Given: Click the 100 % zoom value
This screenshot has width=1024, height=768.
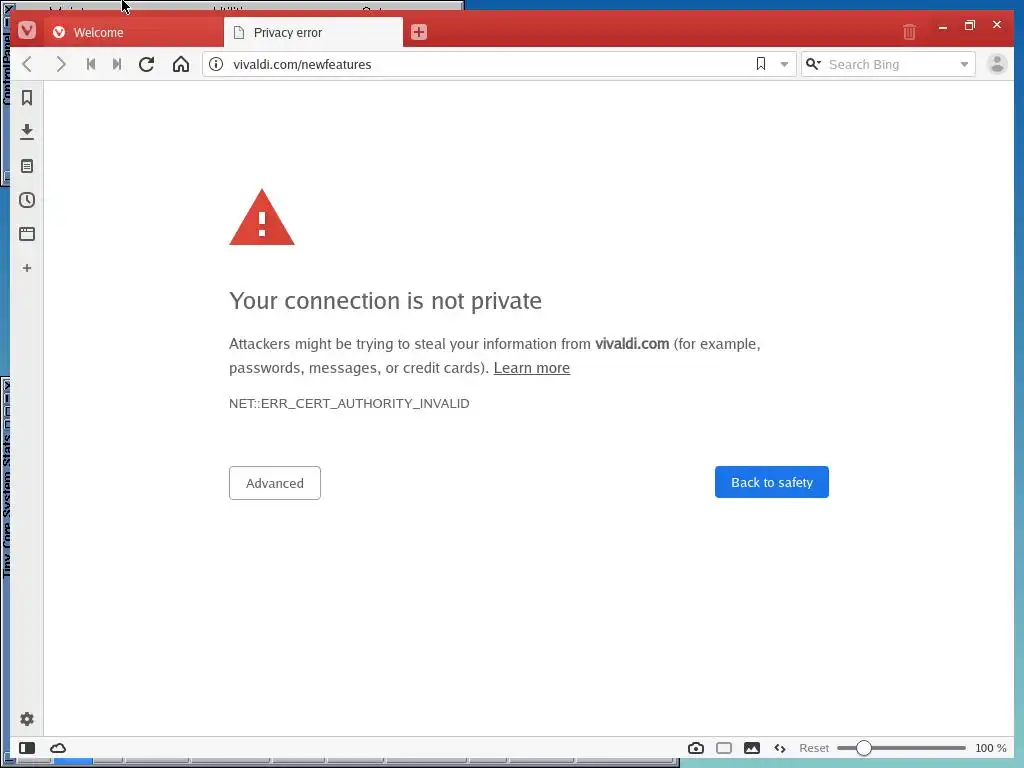Looking at the screenshot, I should pos(991,748).
